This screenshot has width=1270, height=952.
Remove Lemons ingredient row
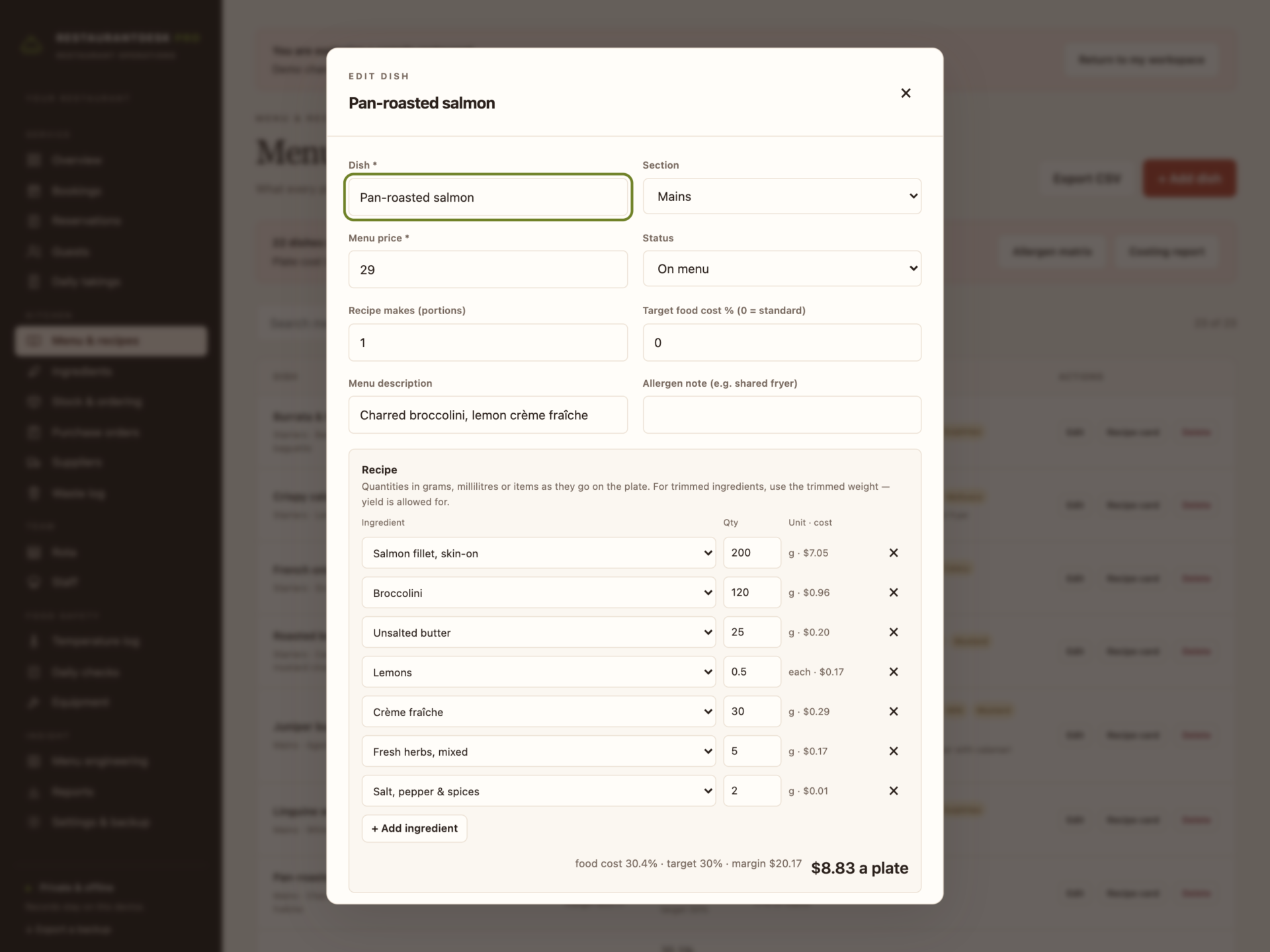(x=893, y=672)
